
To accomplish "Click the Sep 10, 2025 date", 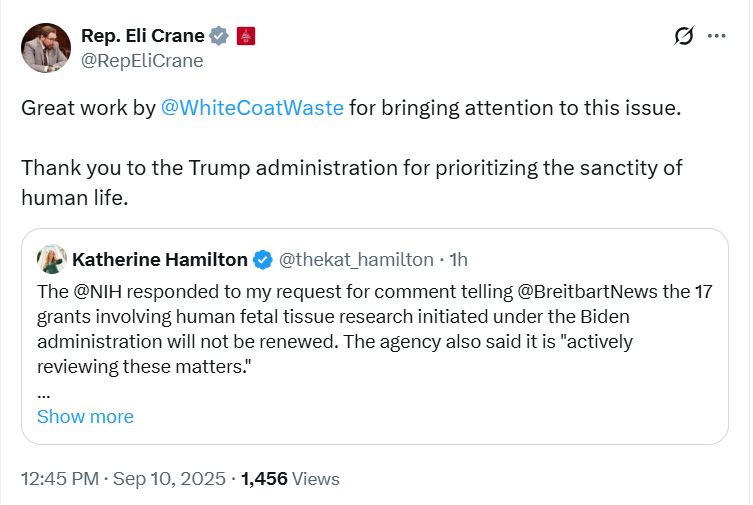I will pyautogui.click(x=169, y=479).
